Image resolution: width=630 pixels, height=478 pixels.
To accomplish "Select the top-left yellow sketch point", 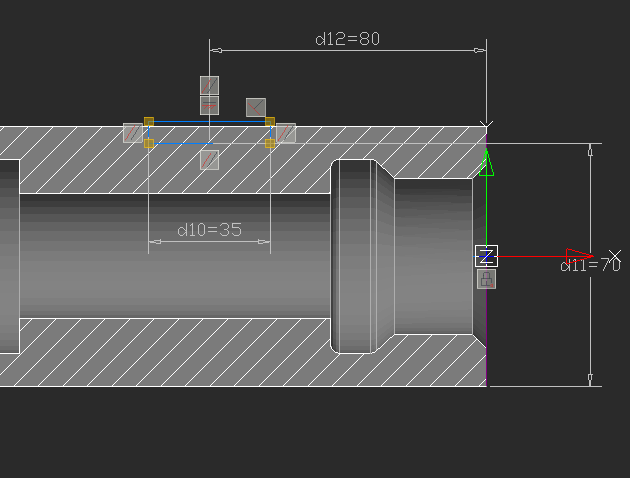I will click(x=148, y=121).
